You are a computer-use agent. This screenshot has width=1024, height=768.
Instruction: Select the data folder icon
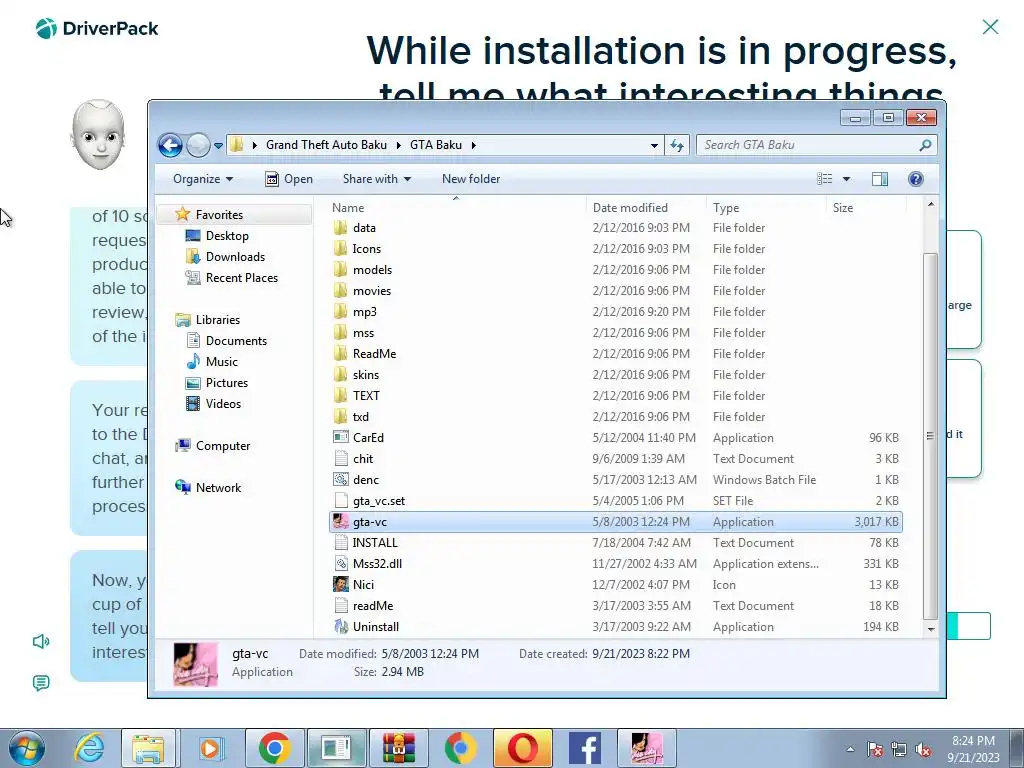coord(340,228)
